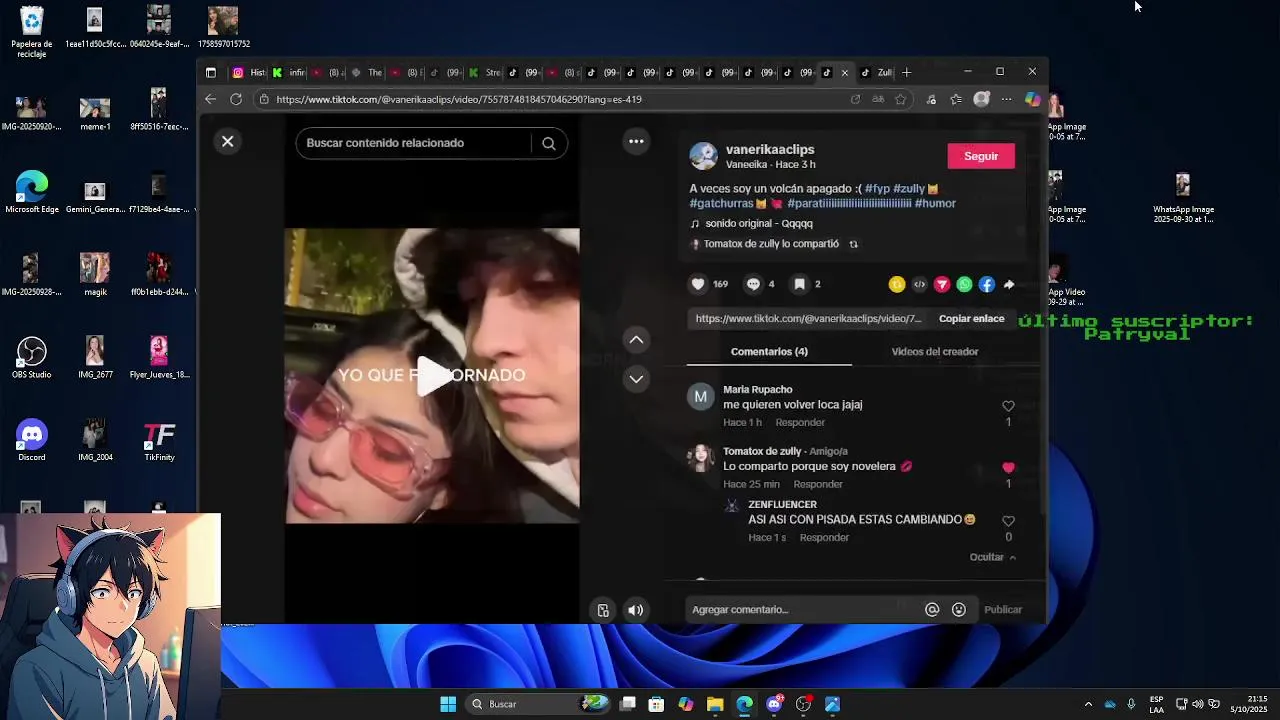Click the embed code share icon
Image resolution: width=1280 pixels, height=720 pixels.
pyautogui.click(x=919, y=285)
